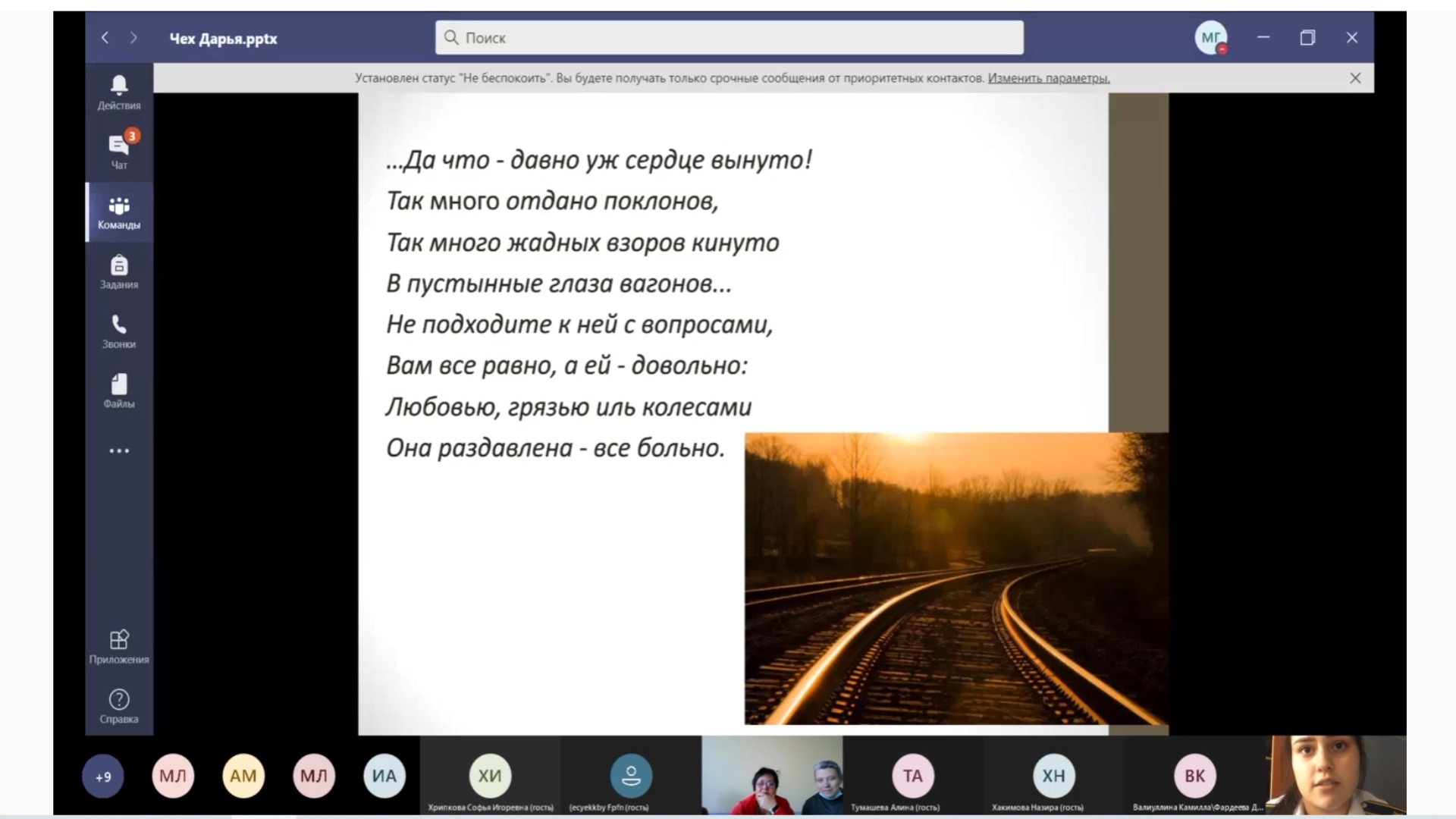Expand the +9 hidden participants
The image size is (1456, 819).
[x=103, y=777]
